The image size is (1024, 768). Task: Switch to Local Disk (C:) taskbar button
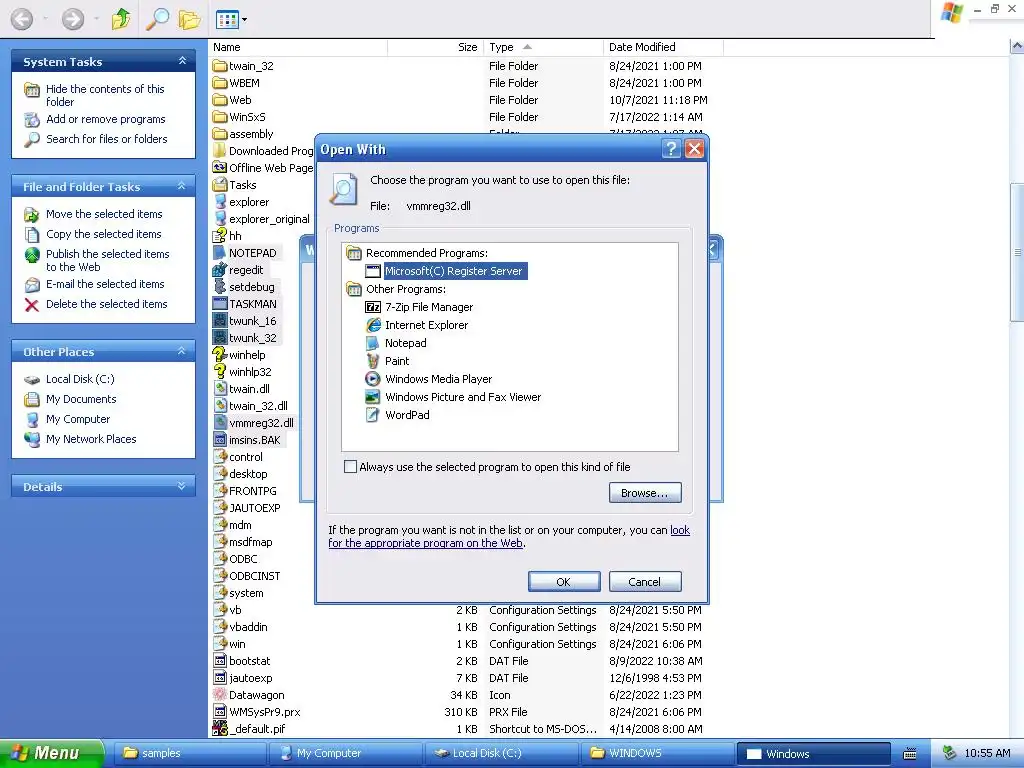(502, 753)
